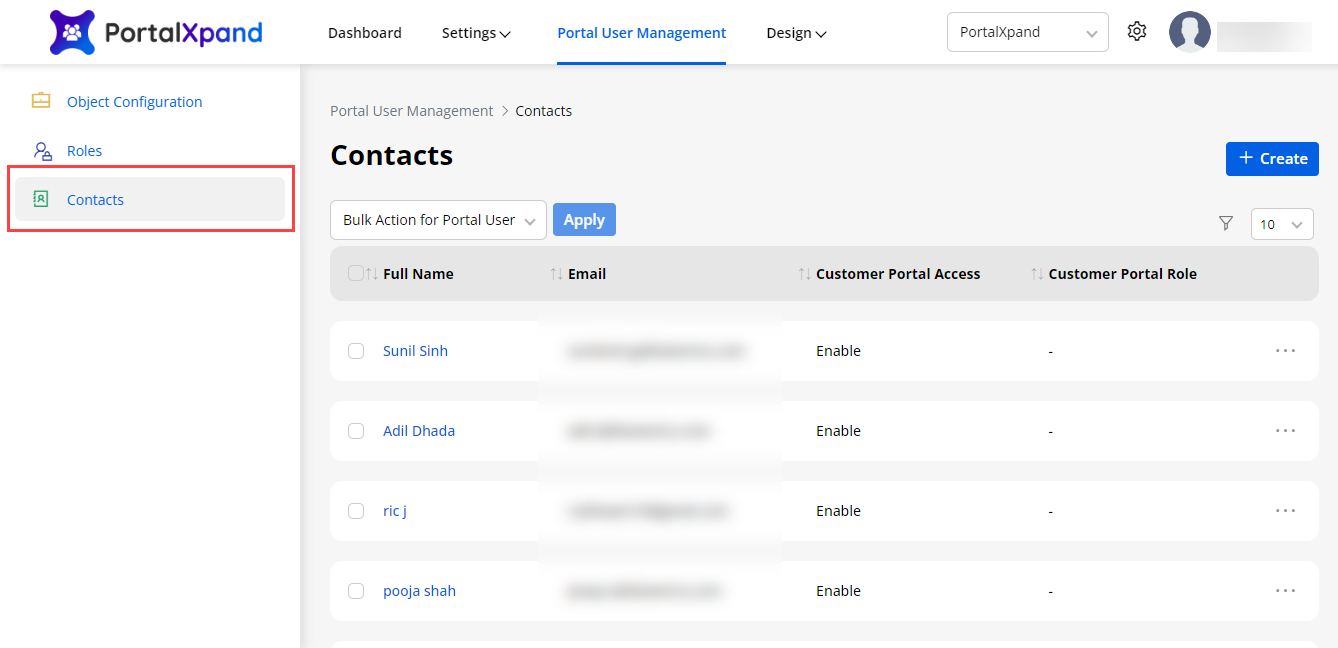Viewport: 1338px width, 648px height.
Task: Click the PortalXpand logo icon
Action: pos(72,32)
